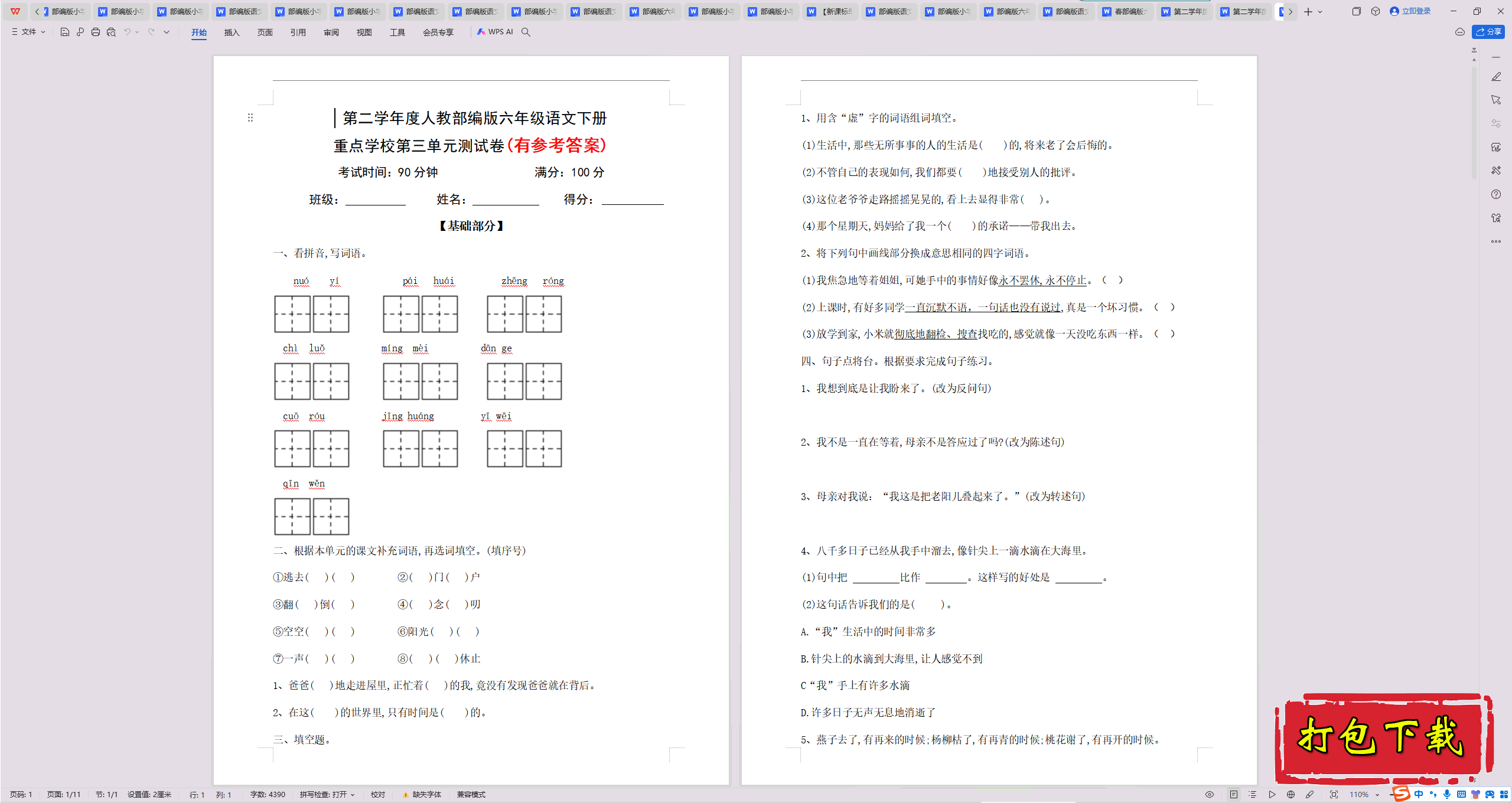This screenshot has height=803, width=1512.
Task: Open the window manager icon in title bar
Action: pyautogui.click(x=1356, y=11)
